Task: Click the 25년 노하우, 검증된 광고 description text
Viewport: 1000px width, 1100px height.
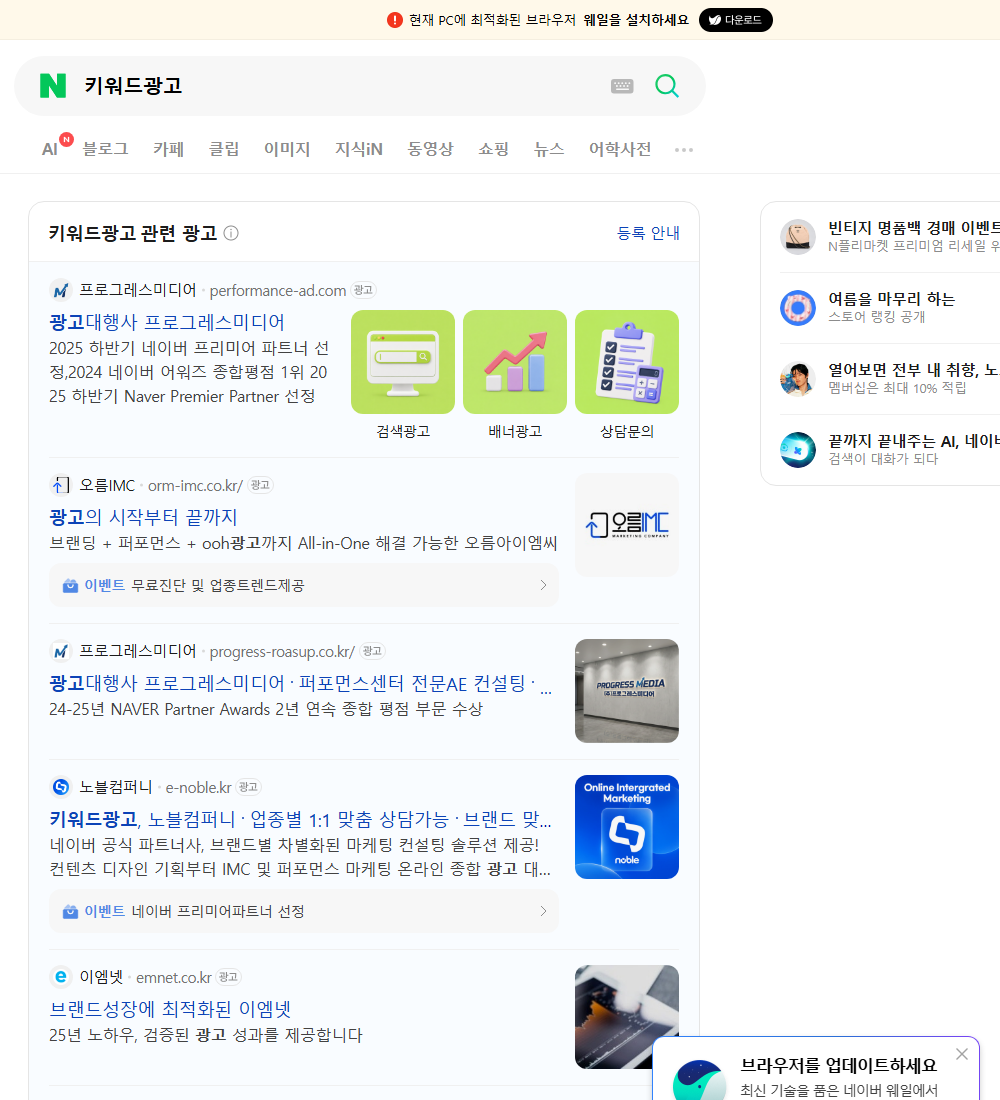Action: pos(206,1035)
